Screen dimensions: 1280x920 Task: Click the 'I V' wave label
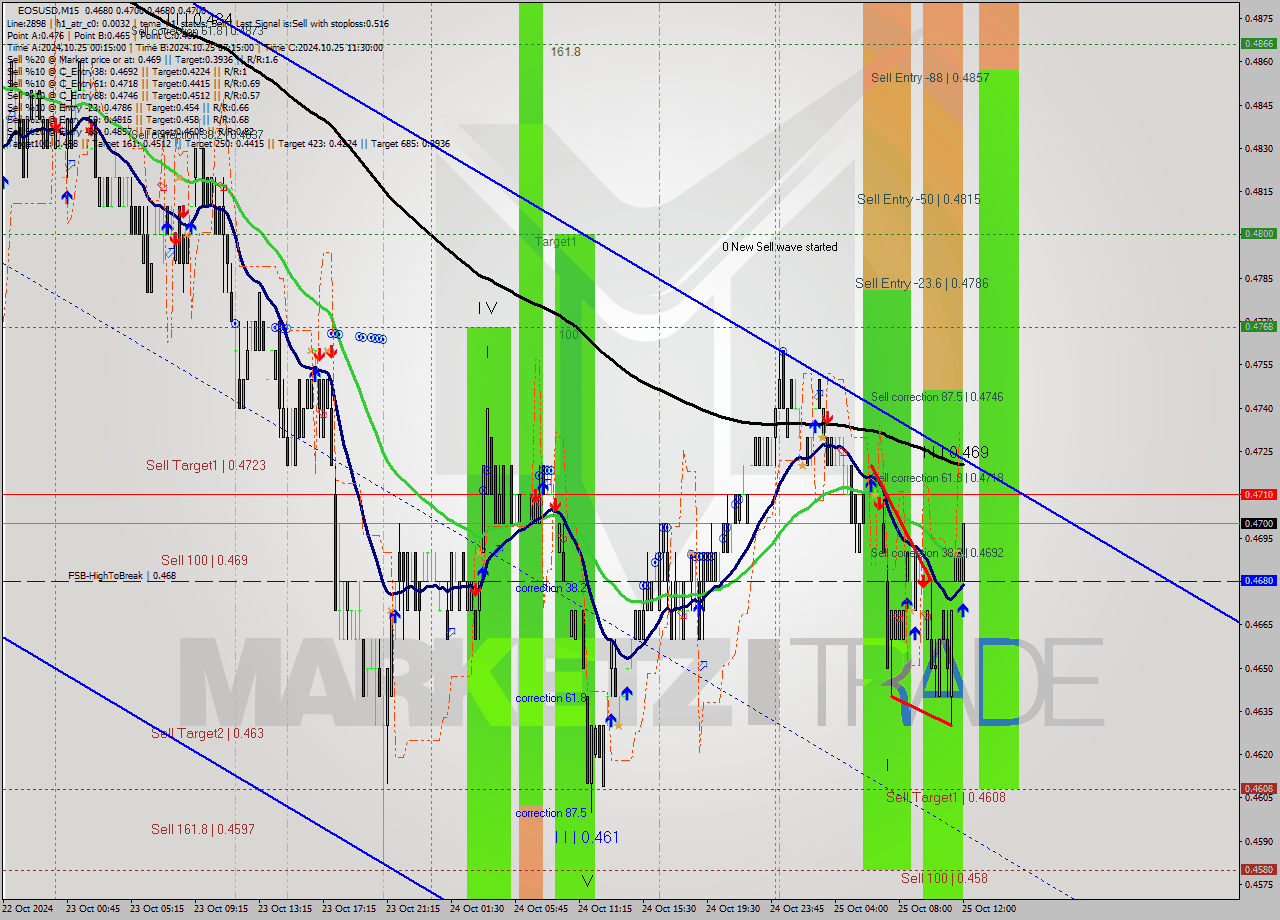(487, 309)
